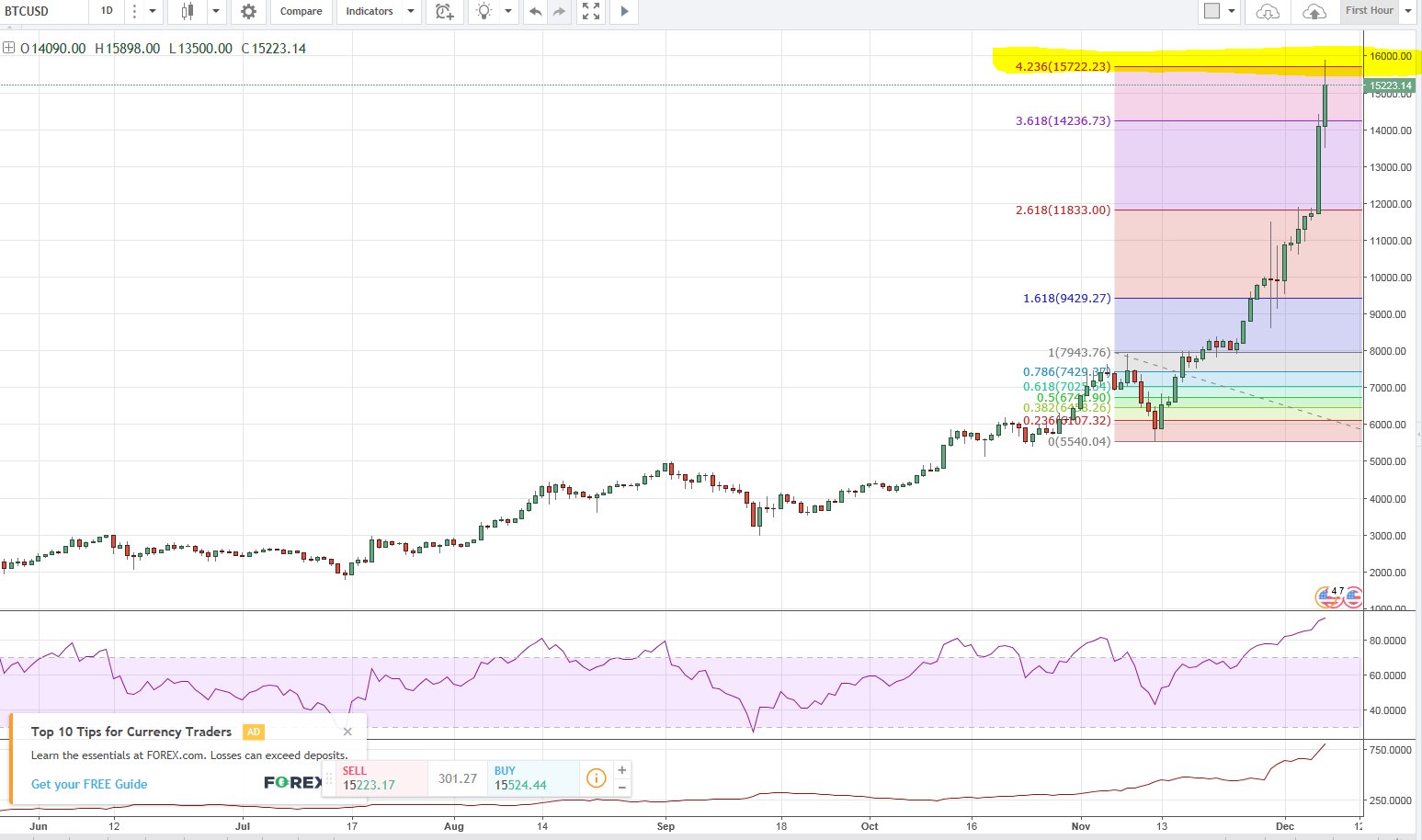Close the Forex currency traders ad
The width and height of the screenshot is (1422, 840).
click(347, 732)
